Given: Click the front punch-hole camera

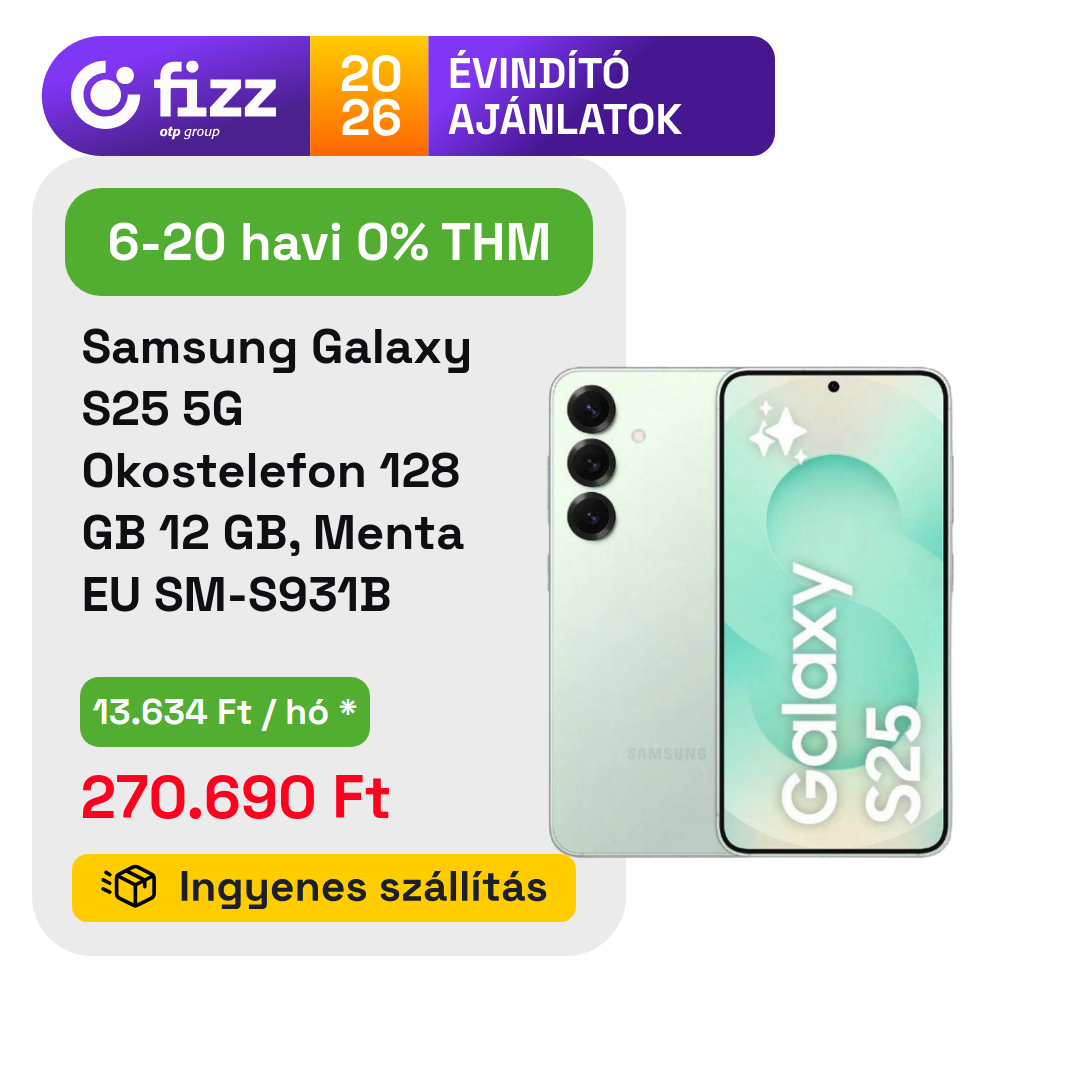Looking at the screenshot, I should [x=833, y=387].
